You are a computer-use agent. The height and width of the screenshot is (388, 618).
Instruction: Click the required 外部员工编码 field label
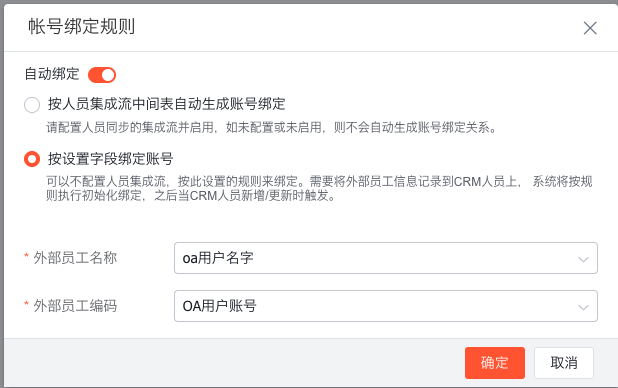click(x=75, y=306)
